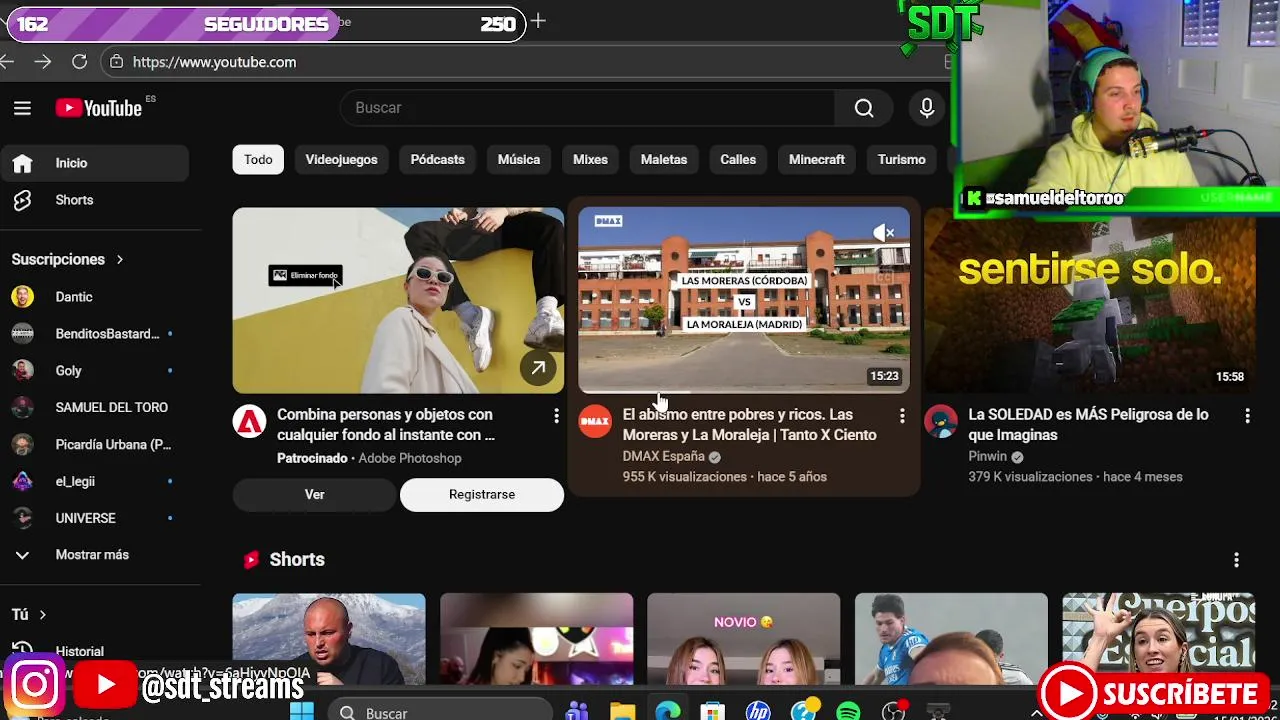Select the Videojuegos filter chip

click(x=342, y=160)
